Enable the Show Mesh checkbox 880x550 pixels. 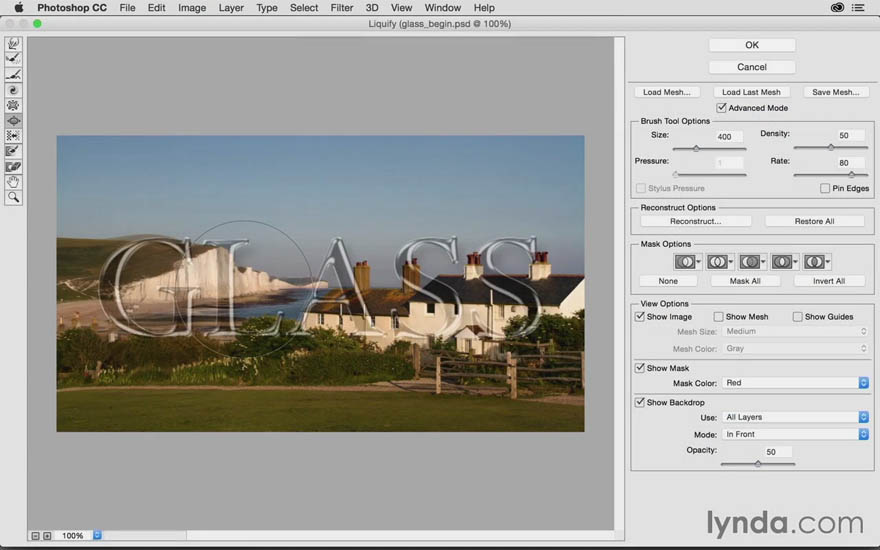[x=718, y=317]
